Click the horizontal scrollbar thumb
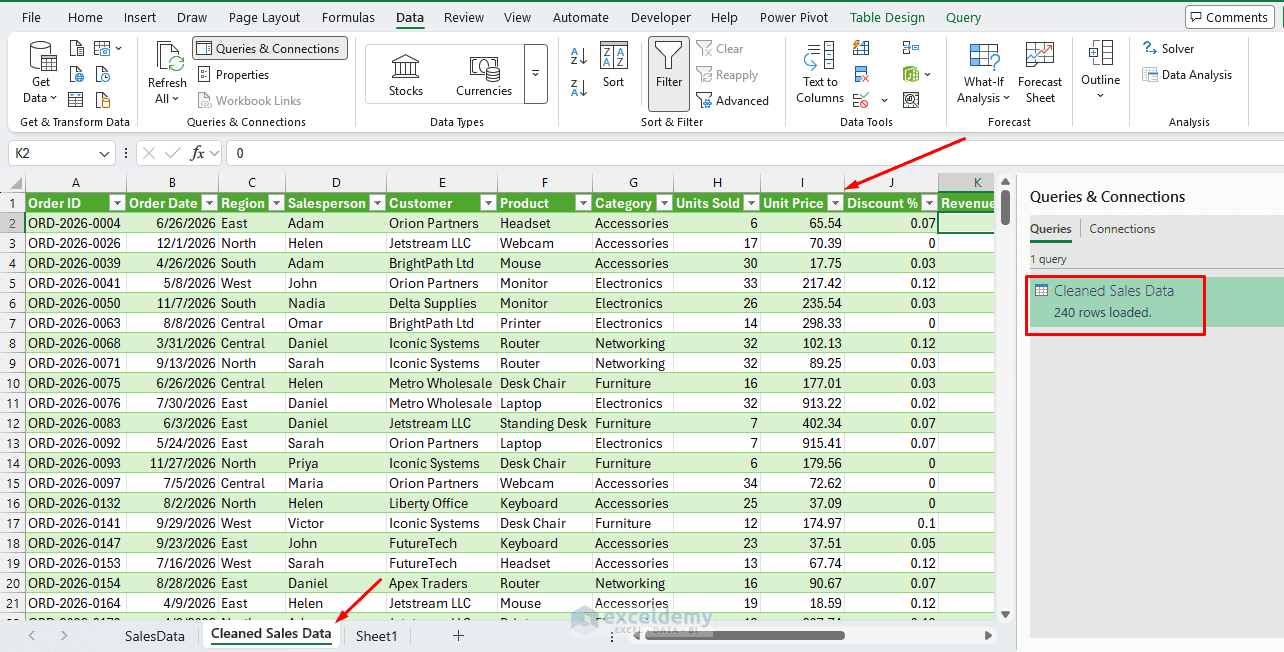Screen dimensions: 1284x652 click(745, 636)
